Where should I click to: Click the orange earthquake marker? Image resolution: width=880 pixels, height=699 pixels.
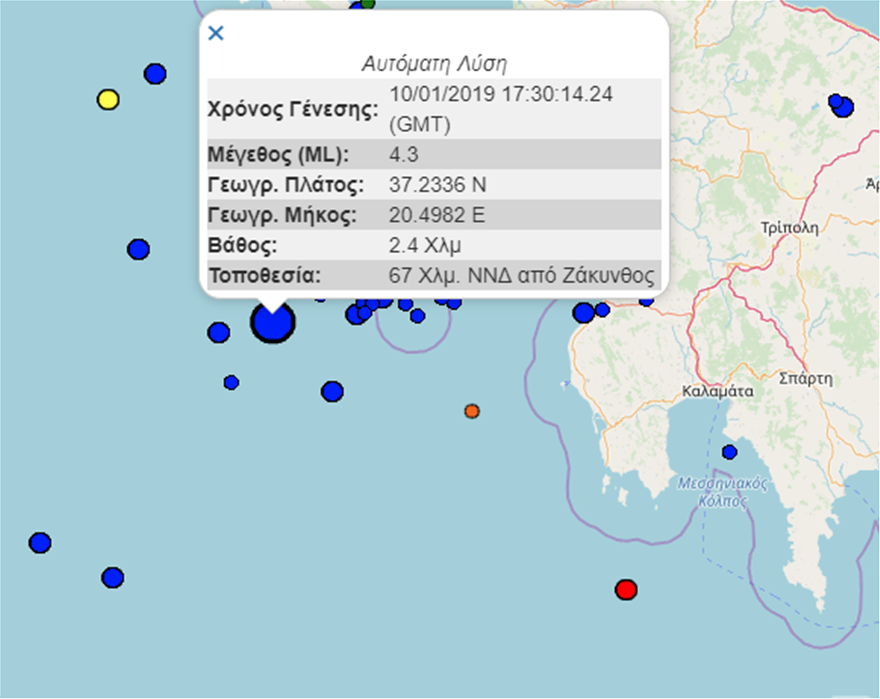click(x=472, y=411)
